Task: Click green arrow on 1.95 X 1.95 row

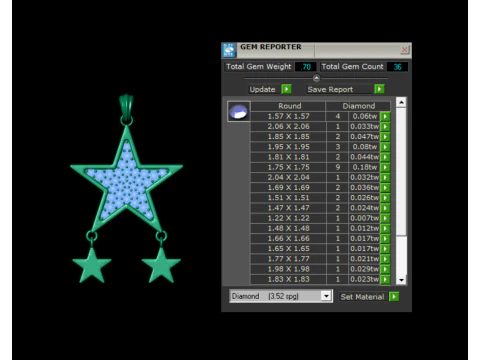Action: [x=385, y=147]
